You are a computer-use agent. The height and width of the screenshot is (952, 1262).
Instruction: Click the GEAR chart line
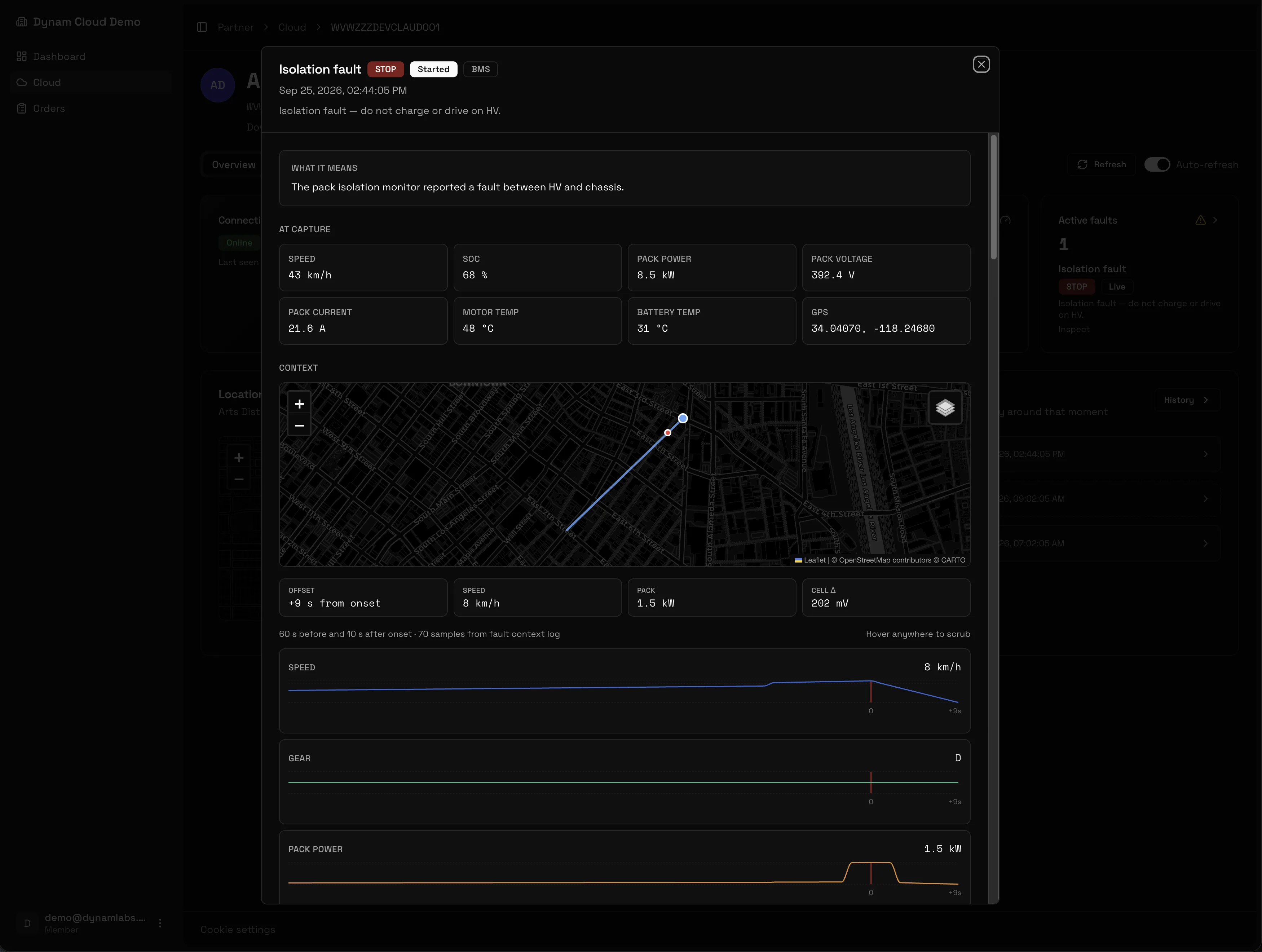point(623,783)
